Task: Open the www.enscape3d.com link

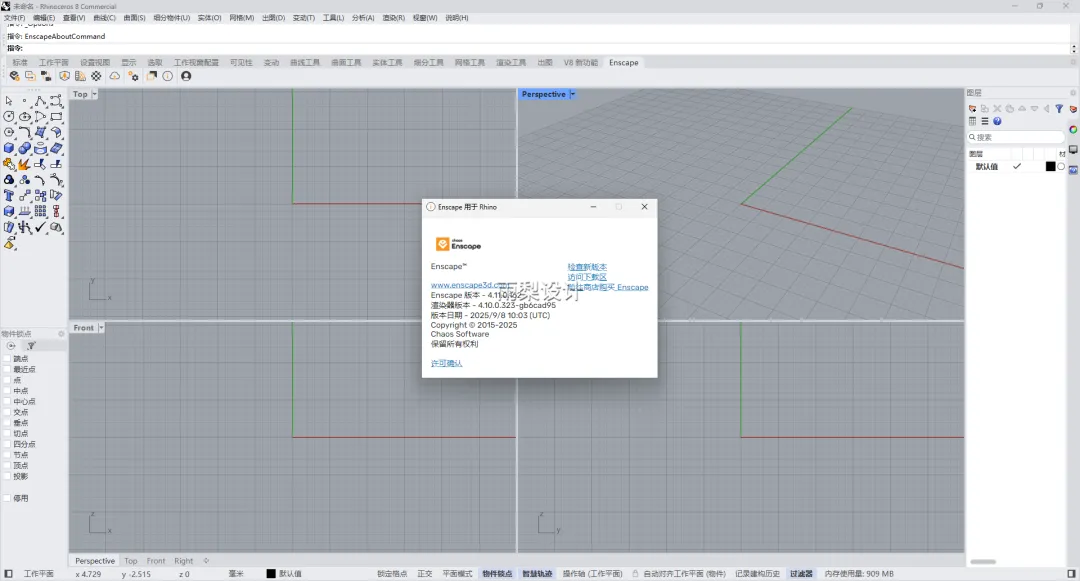Action: (x=468, y=285)
